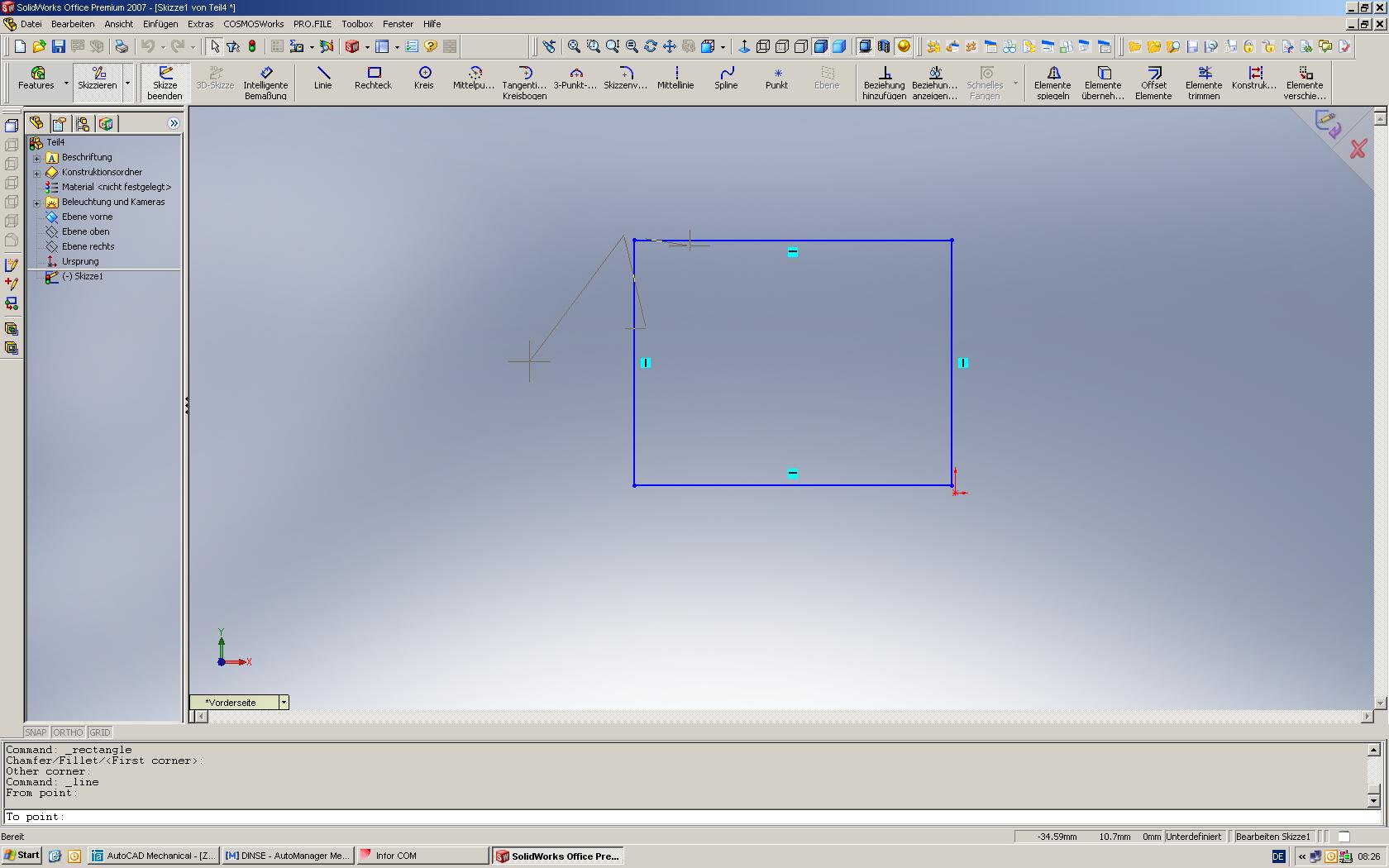Open Schnelles Fangen dropdown arrow
This screenshot has width=1389, height=868.
pos(1015,83)
